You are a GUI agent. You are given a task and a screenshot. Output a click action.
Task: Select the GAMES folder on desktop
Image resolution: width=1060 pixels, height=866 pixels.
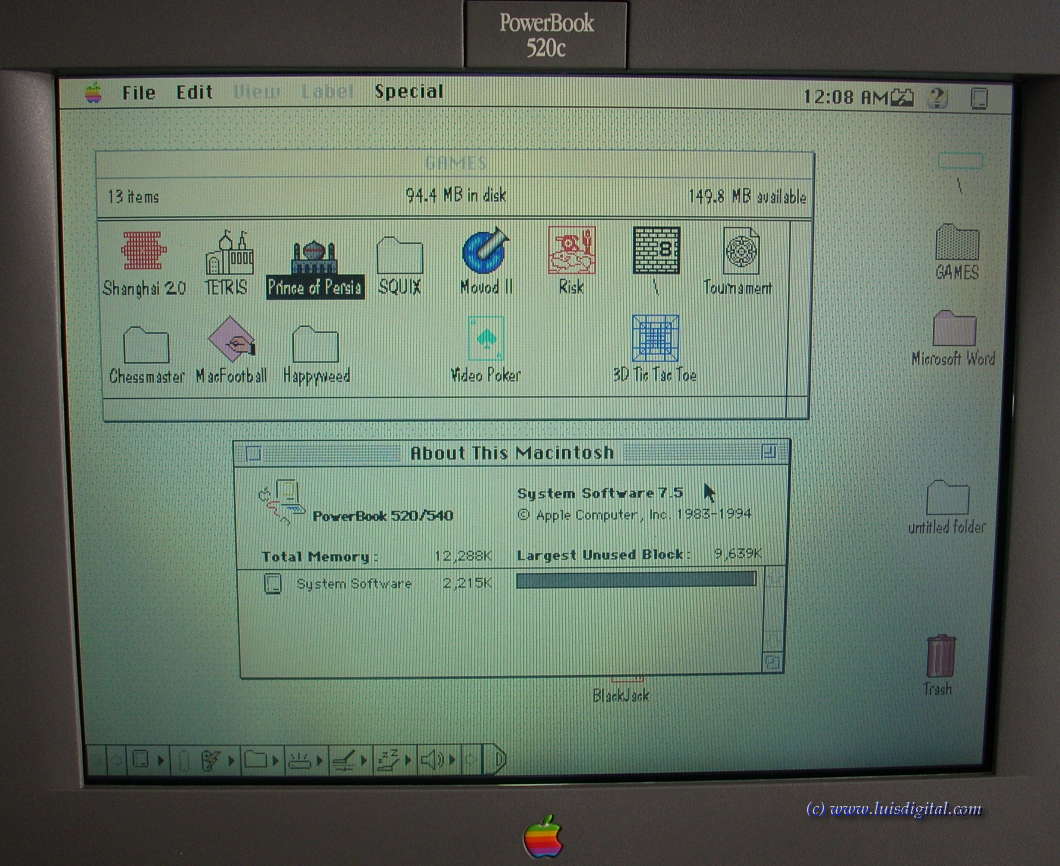pyautogui.click(x=957, y=242)
